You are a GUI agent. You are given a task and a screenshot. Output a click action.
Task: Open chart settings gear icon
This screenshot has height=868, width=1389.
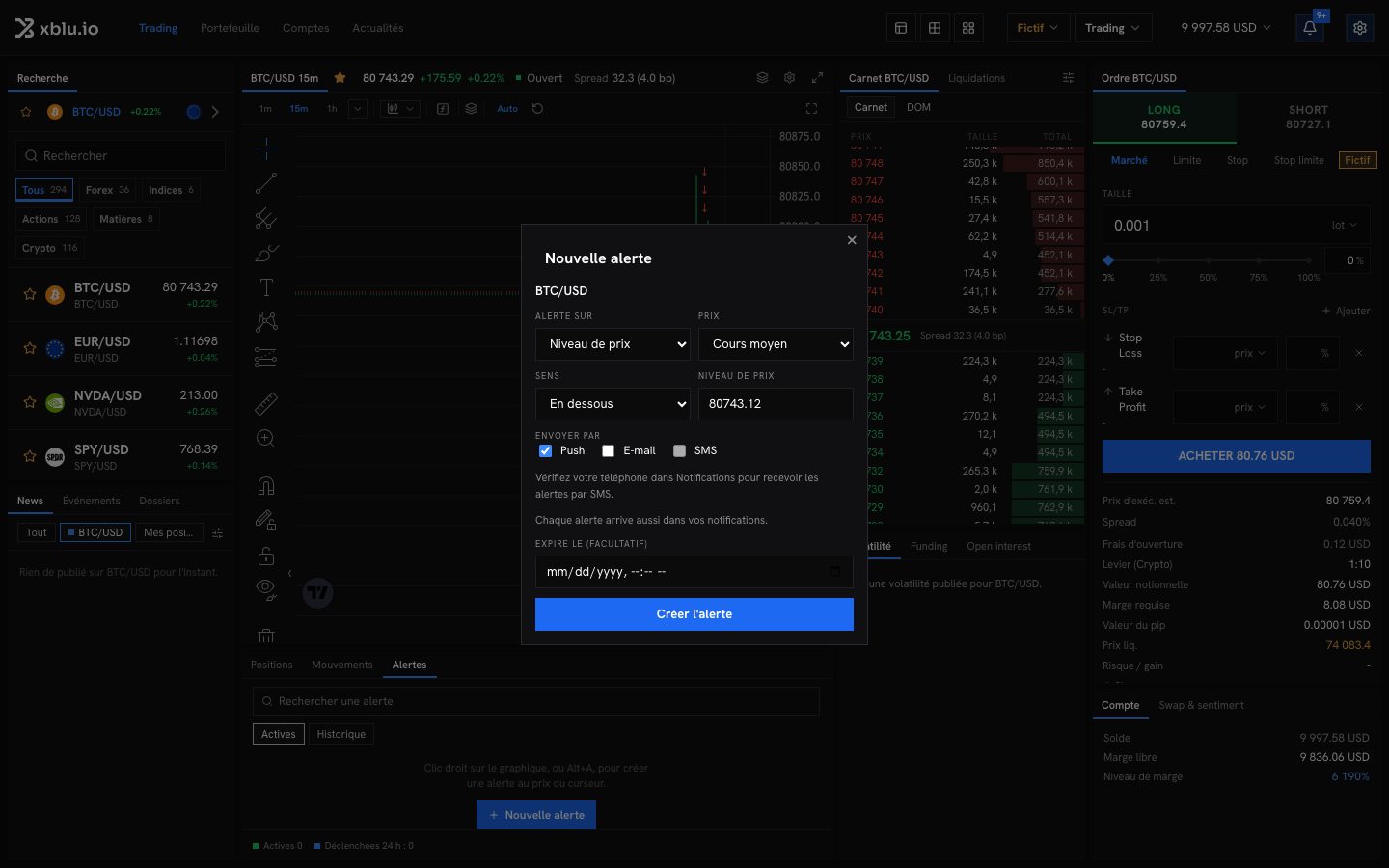coord(790,78)
